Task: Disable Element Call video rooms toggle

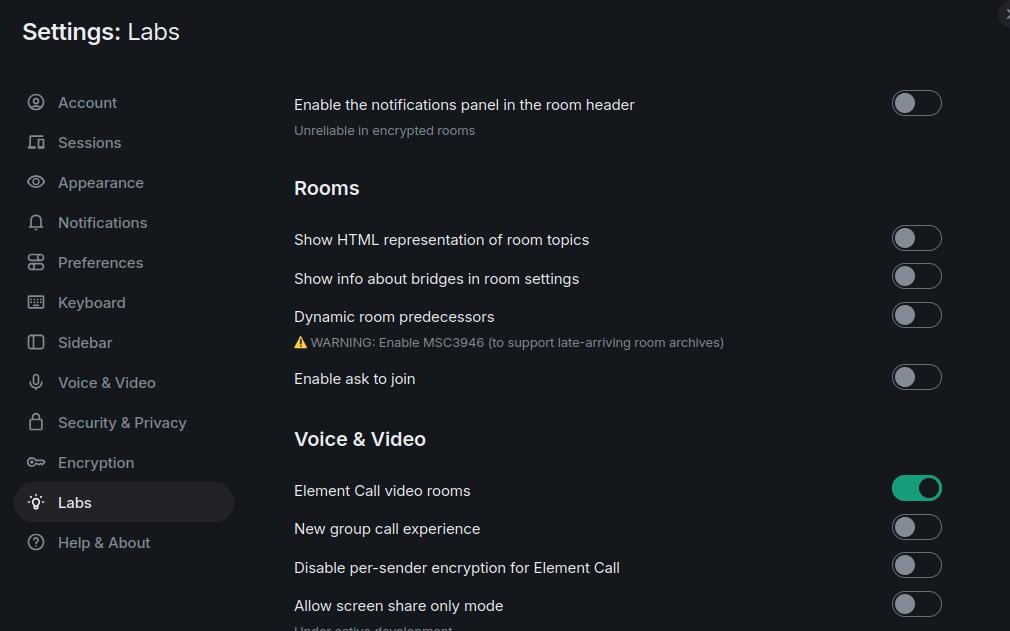Action: 916,488
